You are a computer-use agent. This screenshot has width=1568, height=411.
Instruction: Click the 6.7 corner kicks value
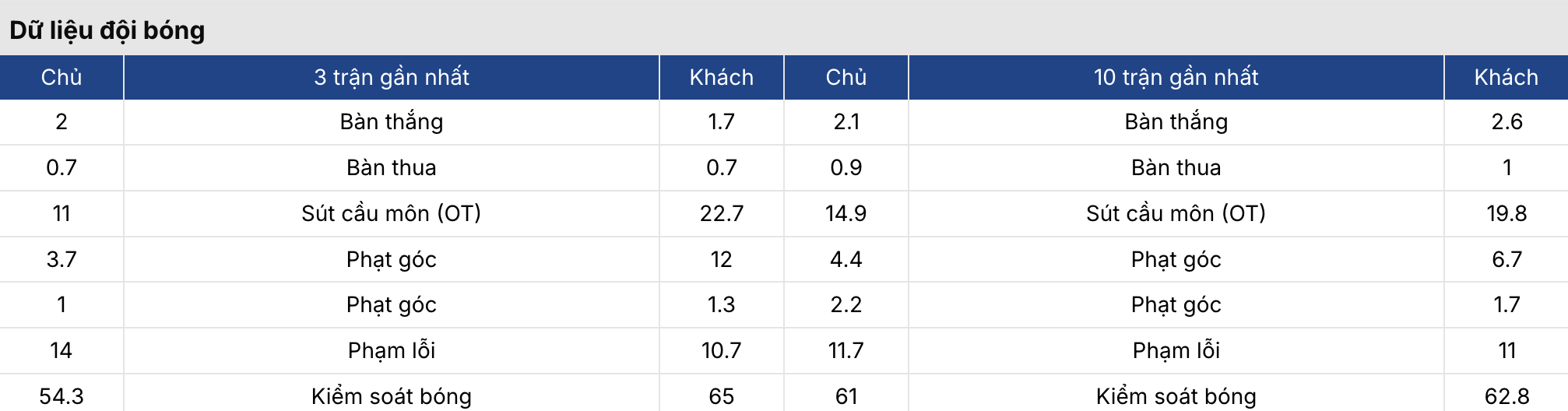click(1506, 259)
